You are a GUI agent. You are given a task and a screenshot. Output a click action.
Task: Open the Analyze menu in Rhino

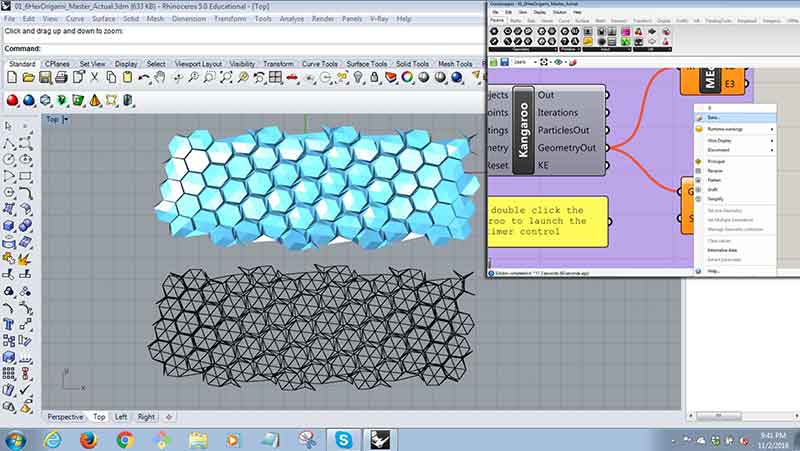tap(291, 18)
